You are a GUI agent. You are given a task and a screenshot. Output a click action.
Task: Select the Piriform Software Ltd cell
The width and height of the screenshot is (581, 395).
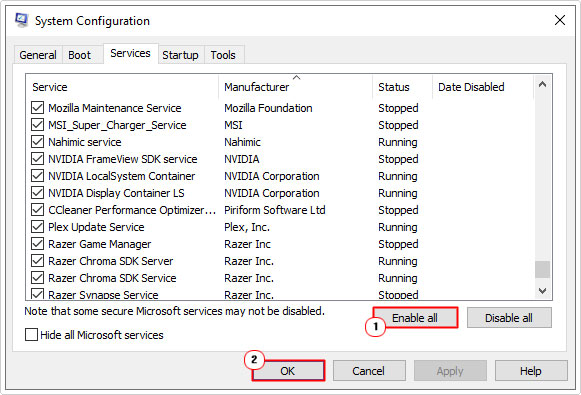pos(275,210)
